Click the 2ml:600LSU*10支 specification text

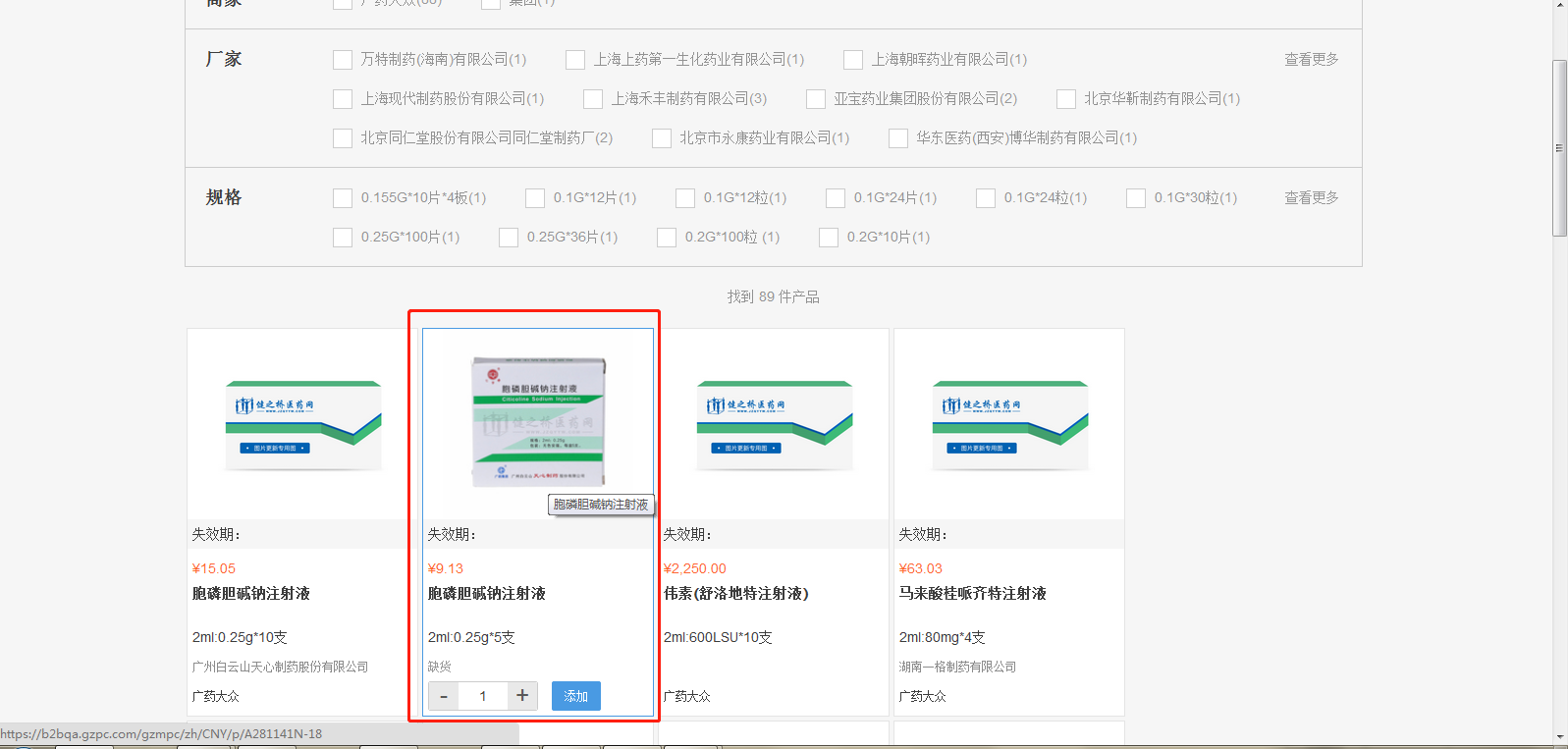pyautogui.click(x=718, y=637)
